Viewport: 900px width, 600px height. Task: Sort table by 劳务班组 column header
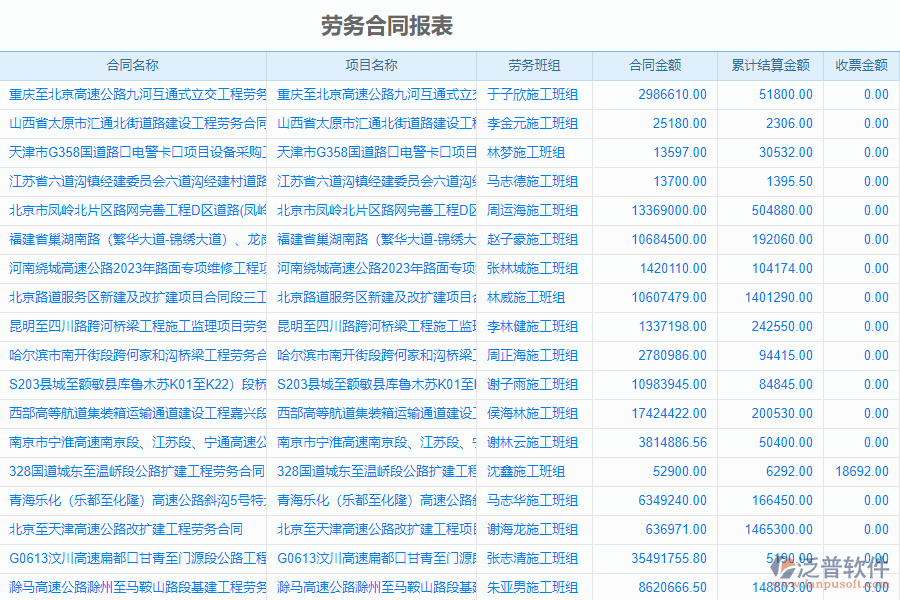[x=533, y=65]
